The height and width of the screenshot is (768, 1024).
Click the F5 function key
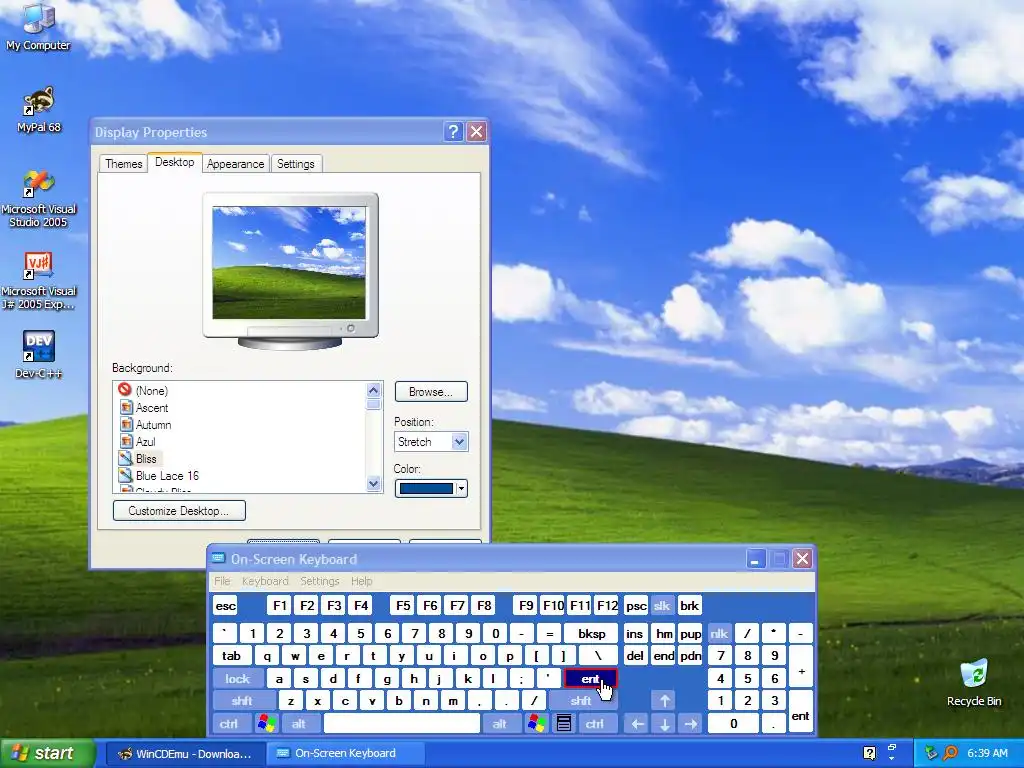(403, 606)
